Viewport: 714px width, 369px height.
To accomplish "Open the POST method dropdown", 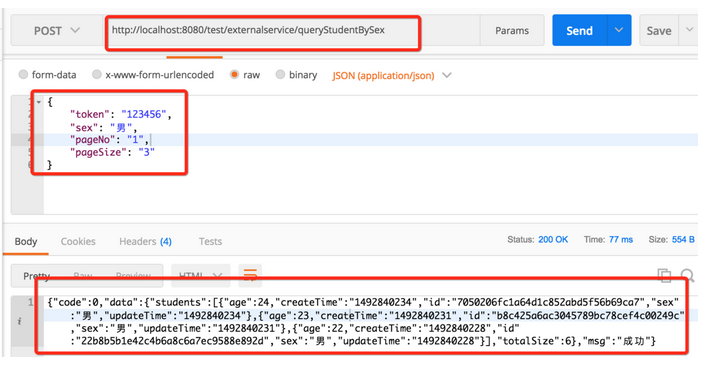I will point(57,31).
